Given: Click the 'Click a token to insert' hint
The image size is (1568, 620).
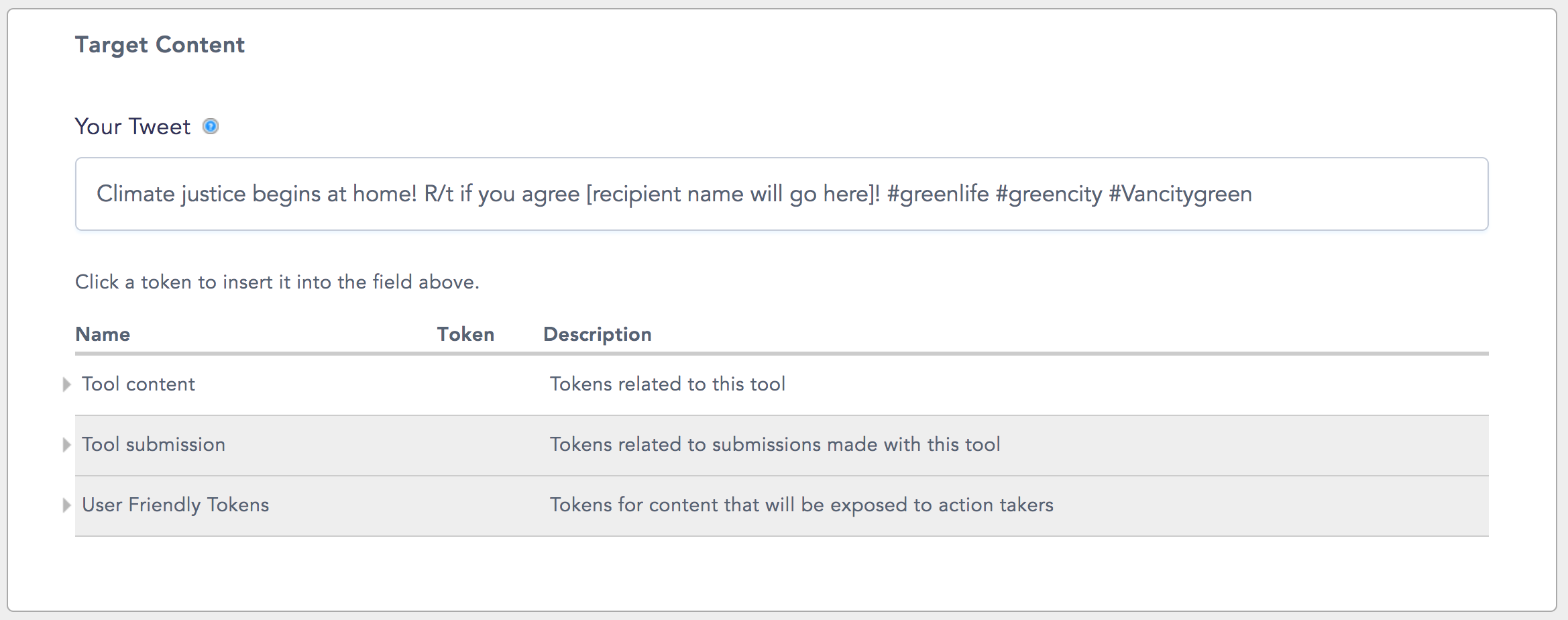Looking at the screenshot, I should (x=277, y=282).
